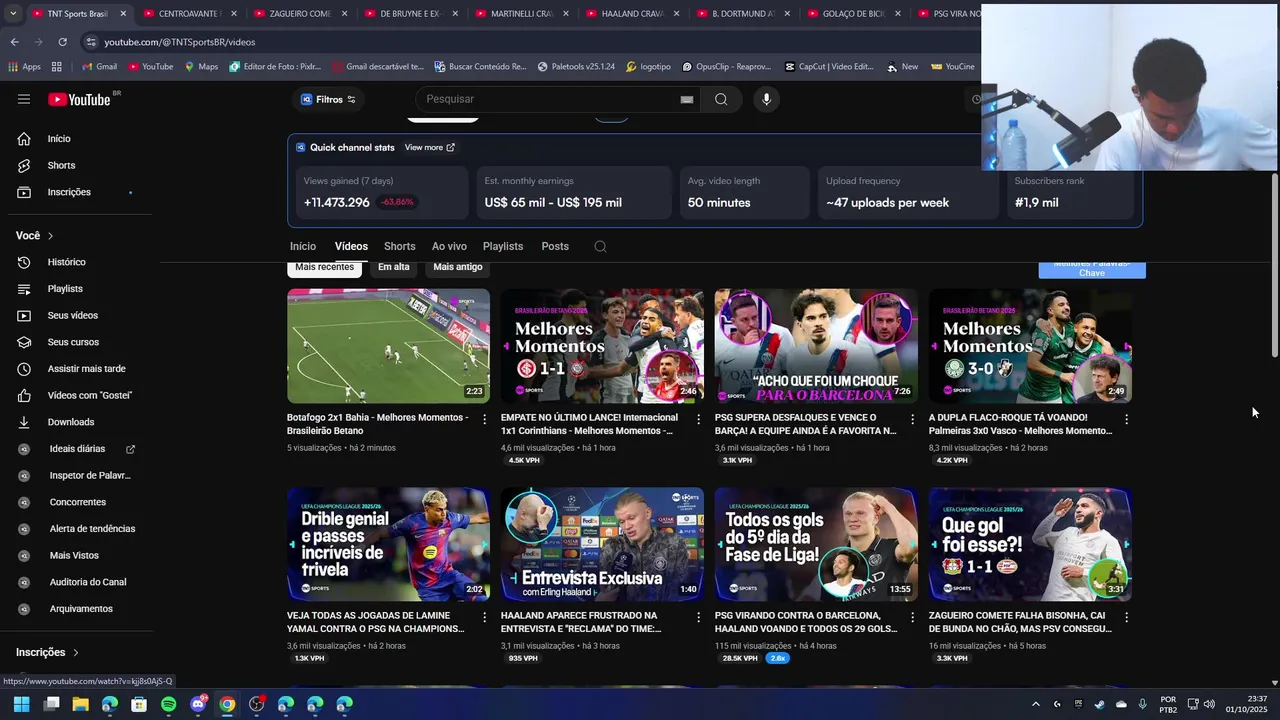Select the Vídeos channel tab
This screenshot has height=720, width=1280.
click(351, 246)
